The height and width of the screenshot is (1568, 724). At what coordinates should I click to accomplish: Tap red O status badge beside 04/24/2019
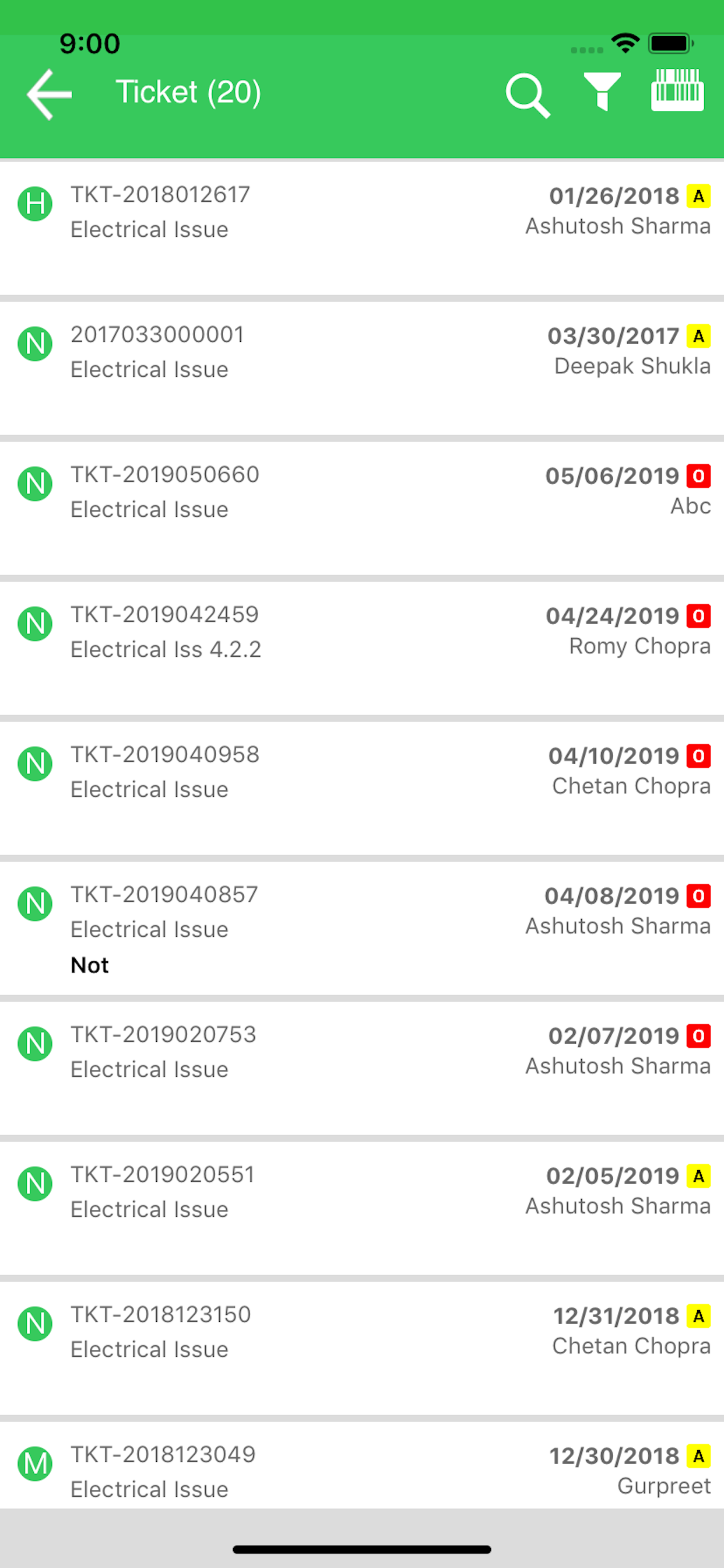click(698, 616)
